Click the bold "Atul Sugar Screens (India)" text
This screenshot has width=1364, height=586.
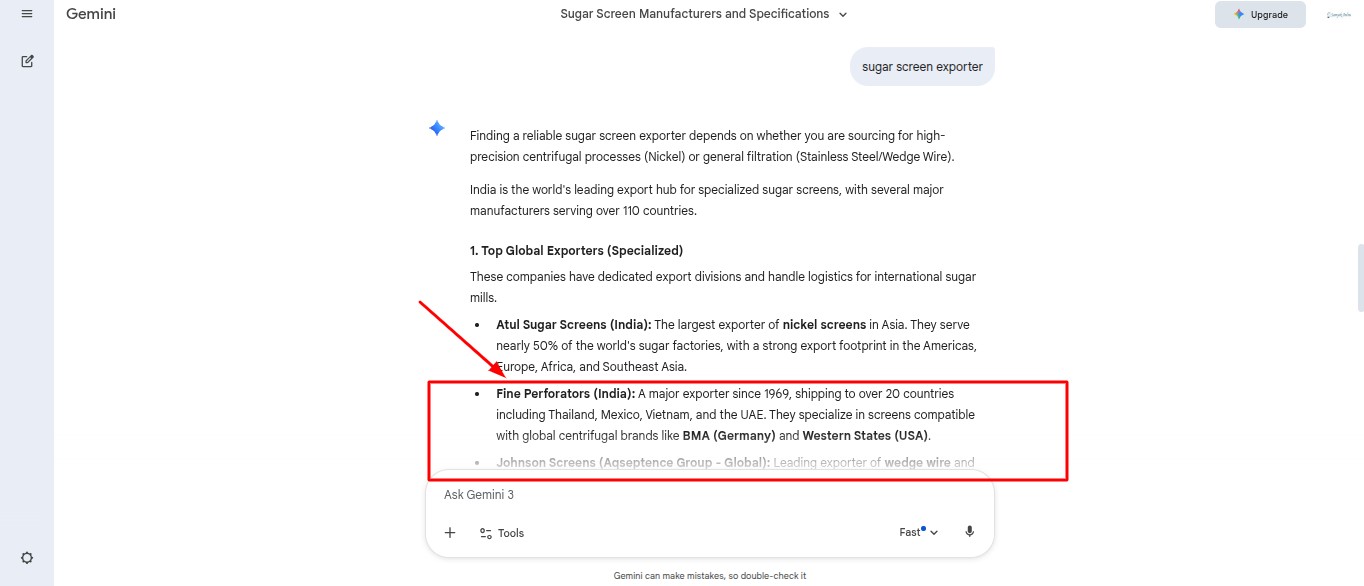point(574,325)
